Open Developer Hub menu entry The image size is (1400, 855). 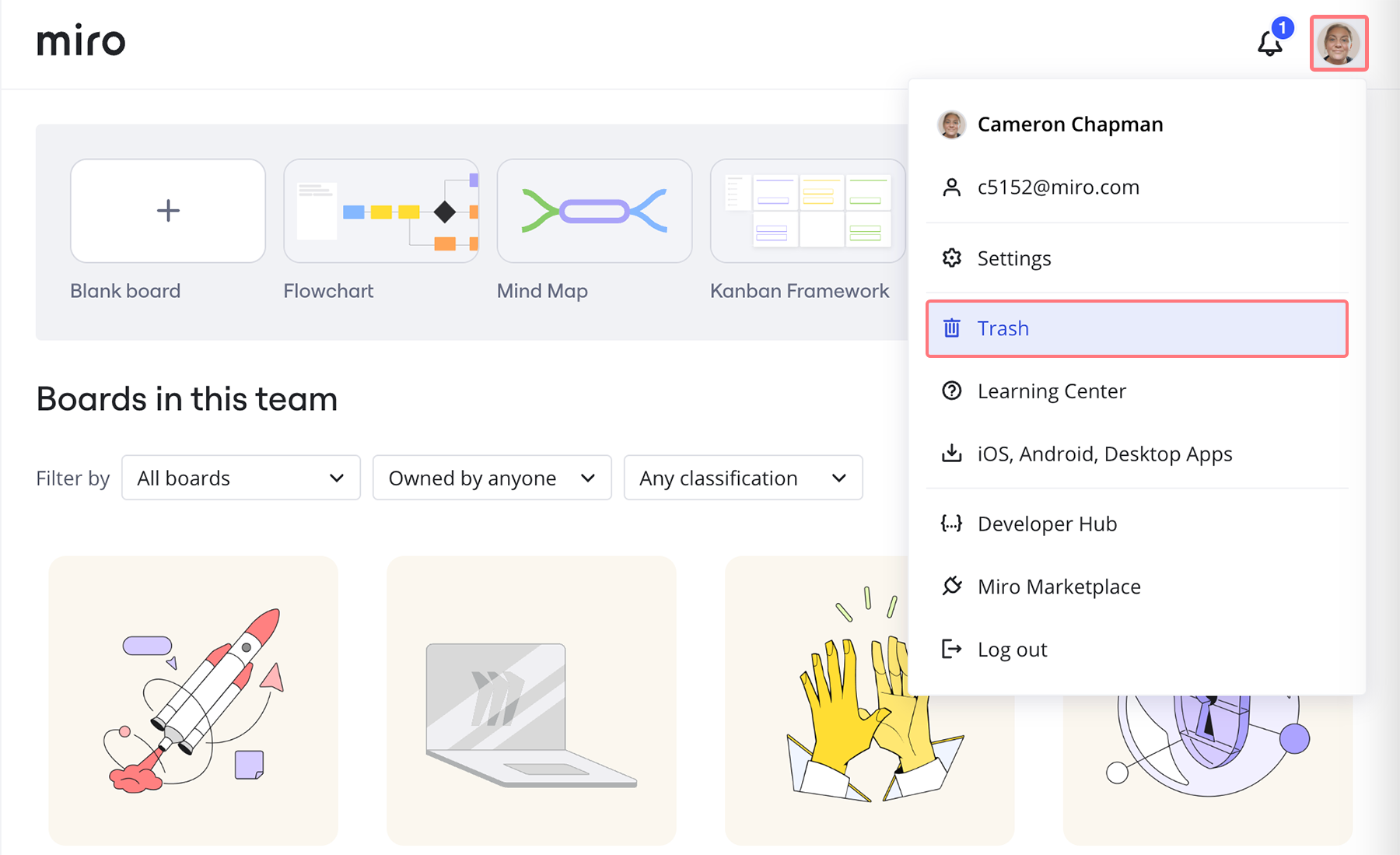point(1137,524)
